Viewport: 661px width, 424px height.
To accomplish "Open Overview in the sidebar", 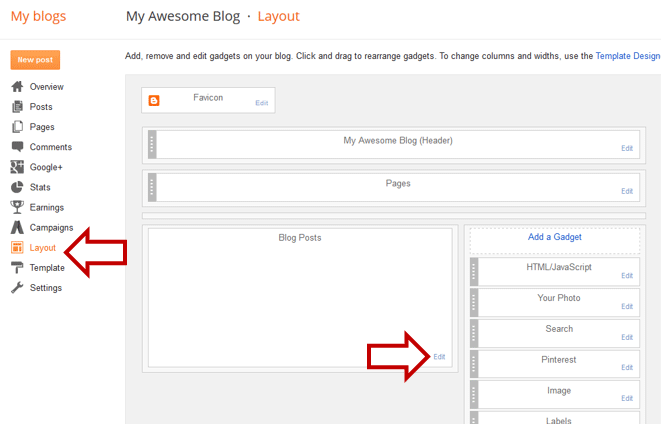I will click(x=46, y=87).
